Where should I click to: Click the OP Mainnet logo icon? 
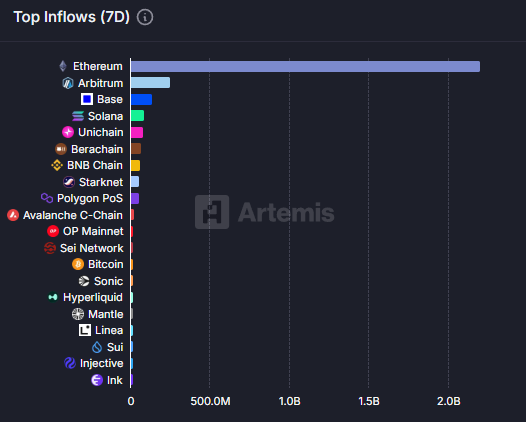click(x=53, y=231)
